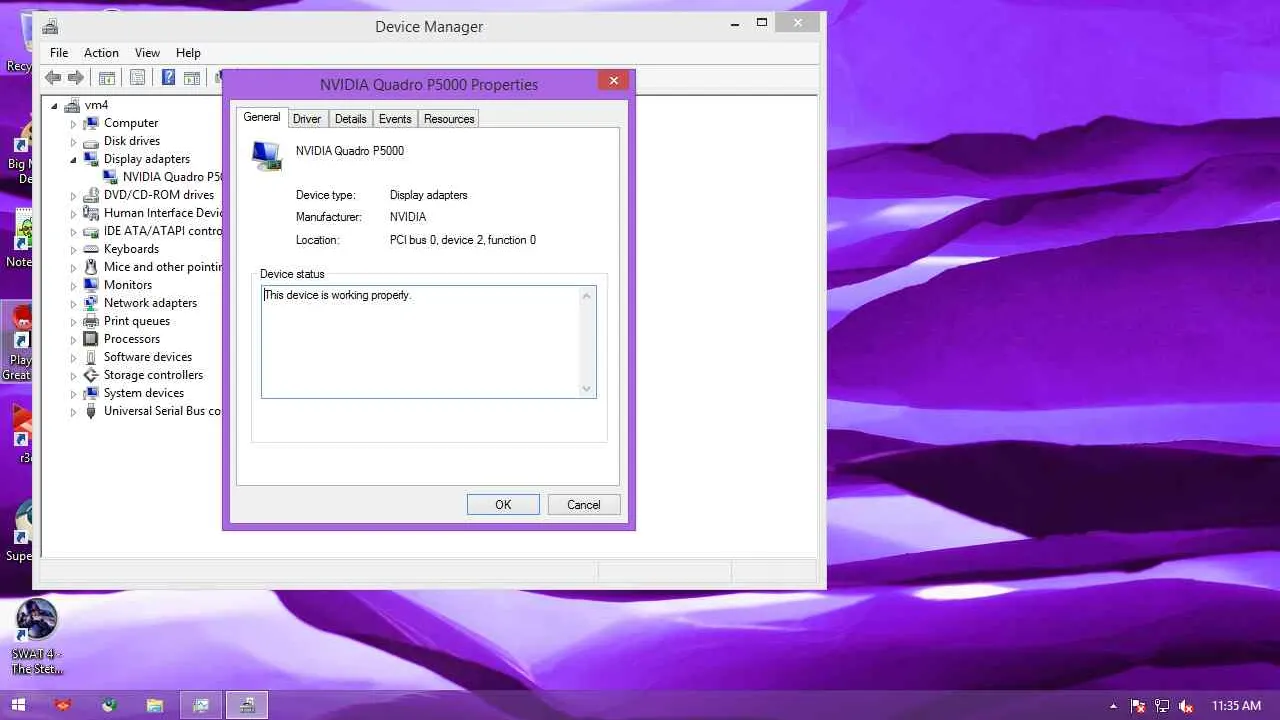Screen dimensions: 1280x720
Task: Click the location text 'PCI bus 0, device 2, function 0'
Action: click(463, 240)
